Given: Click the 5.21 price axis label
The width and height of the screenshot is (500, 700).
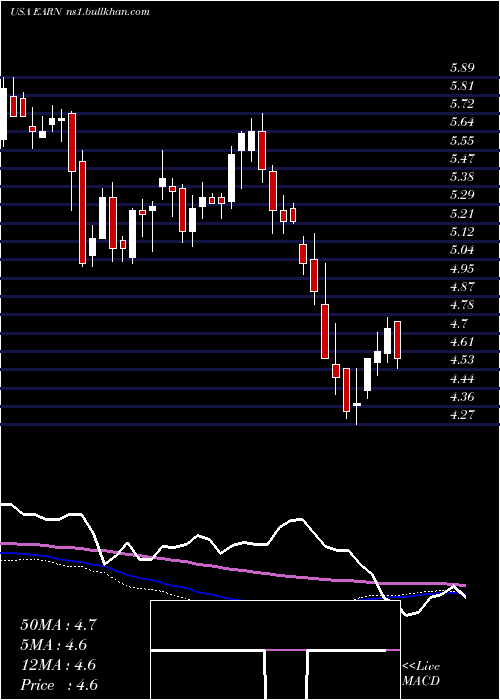Looking at the screenshot, I should pos(462,213).
